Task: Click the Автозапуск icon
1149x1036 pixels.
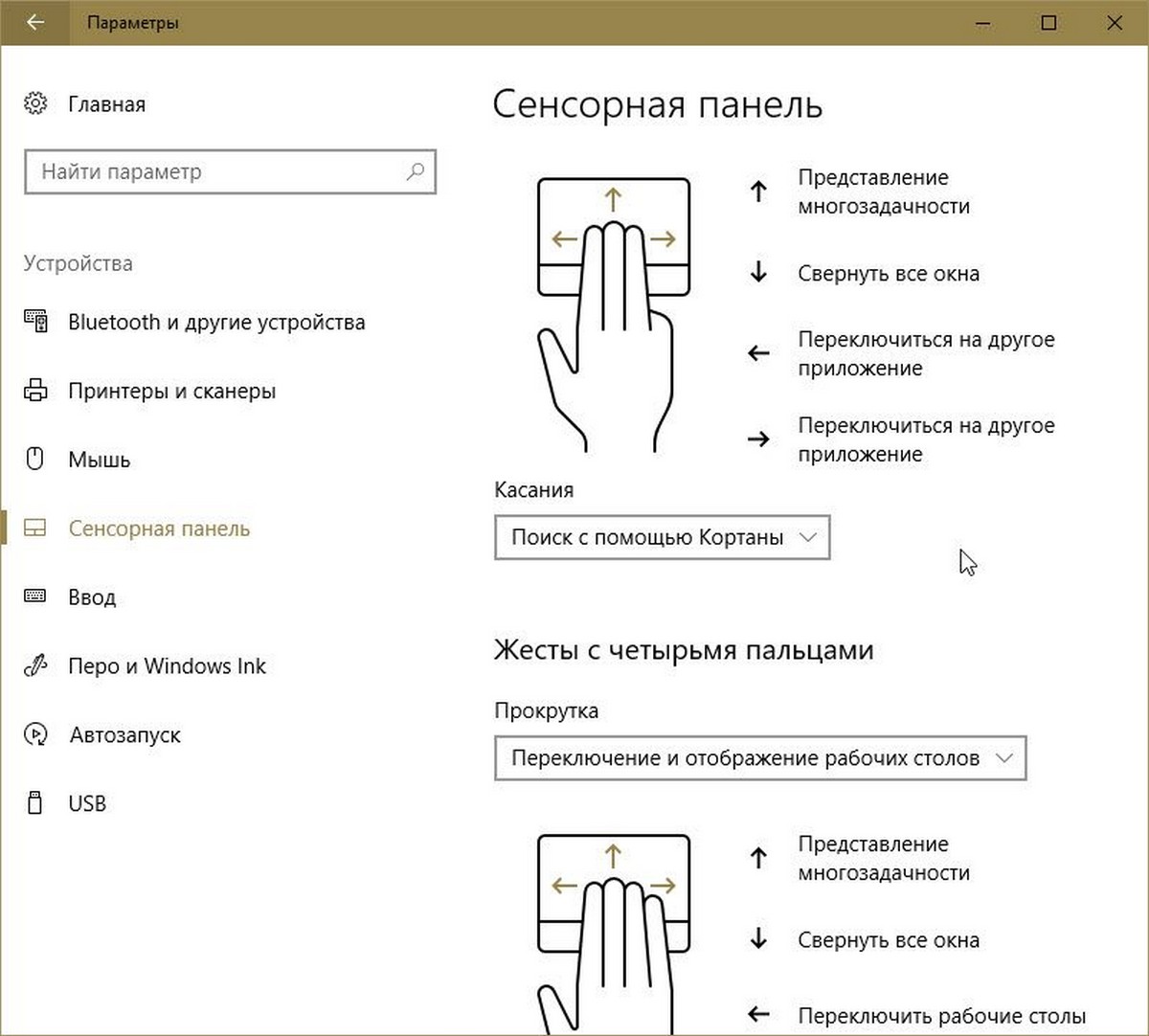Action: pos(35,734)
